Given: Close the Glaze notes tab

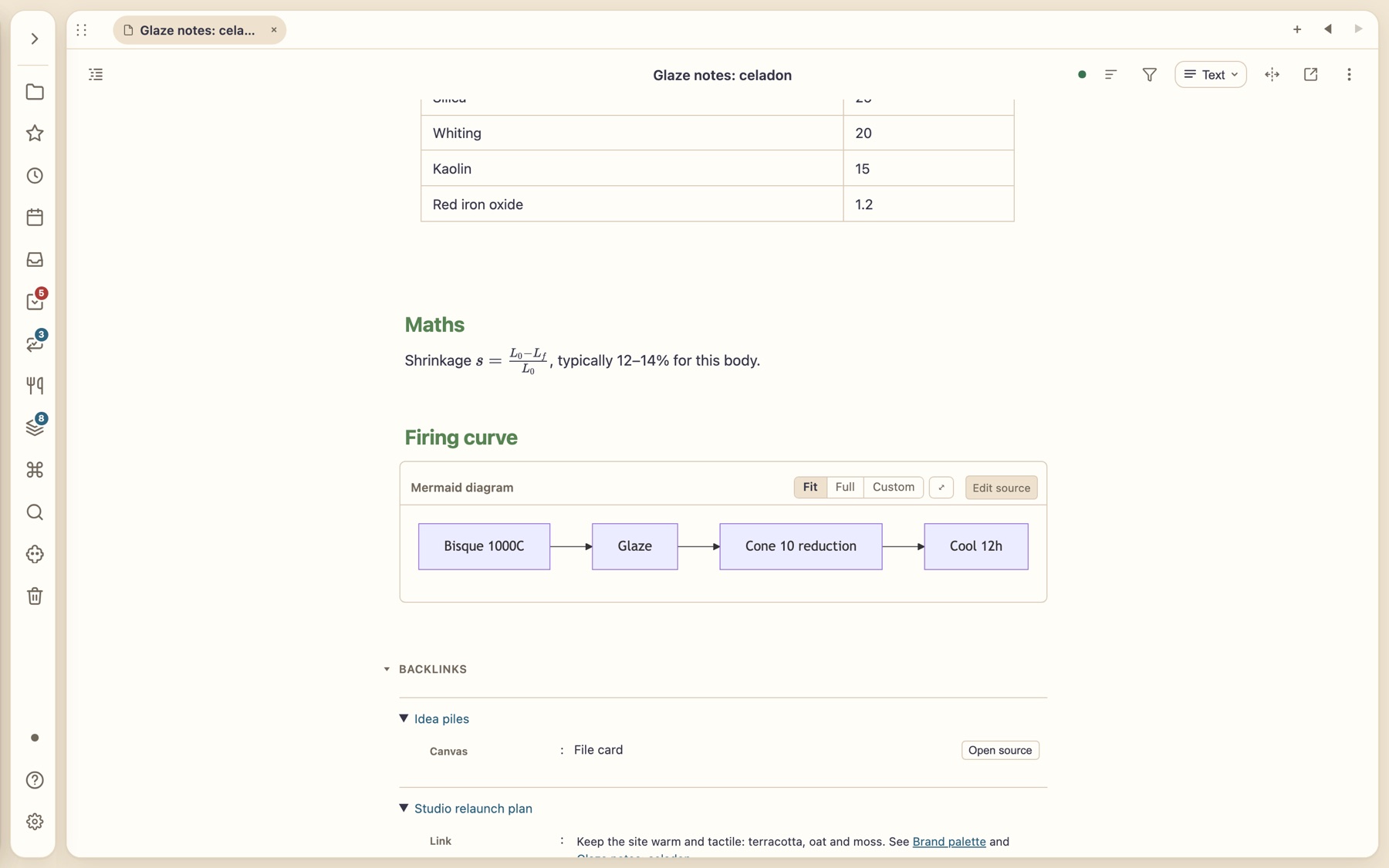Looking at the screenshot, I should pyautogui.click(x=273, y=30).
